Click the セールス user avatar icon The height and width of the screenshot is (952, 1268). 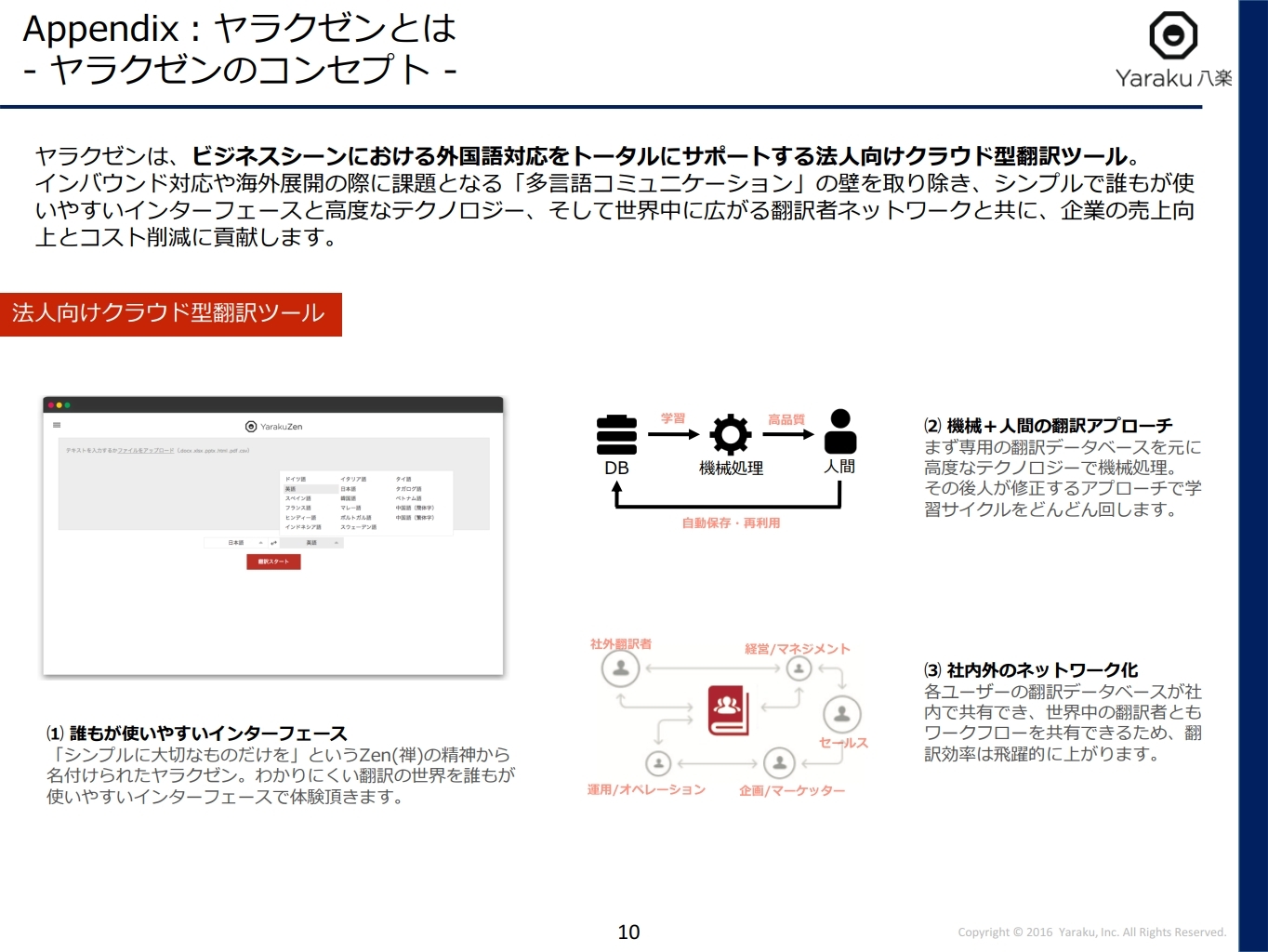(x=841, y=714)
